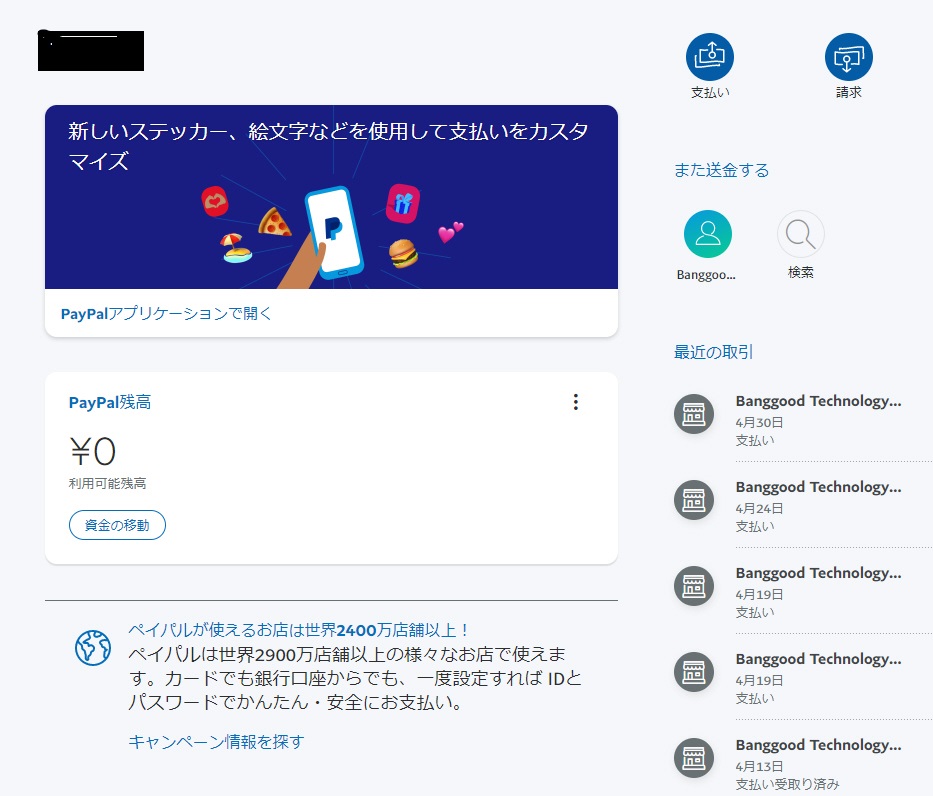
Task: Open the PayPal残高 heading link
Action: click(110, 403)
